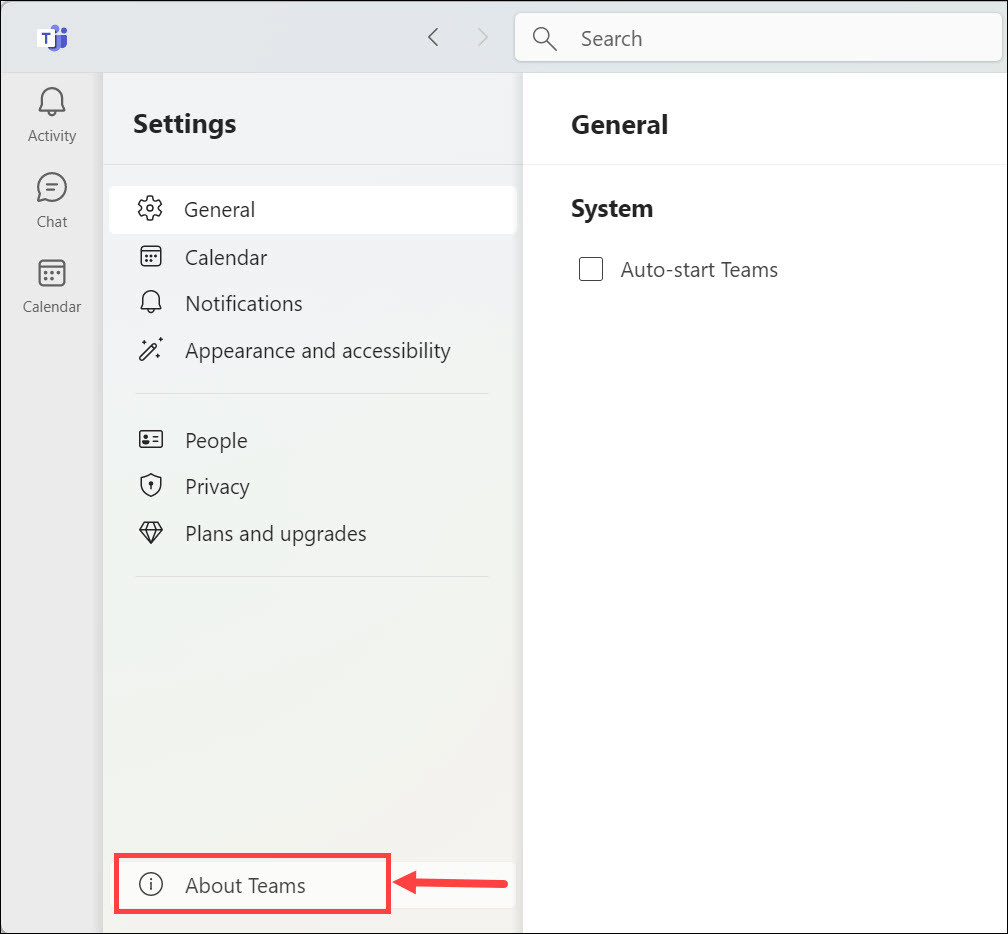Select Calendar in the Settings list
The height and width of the screenshot is (934, 1008).
point(226,257)
